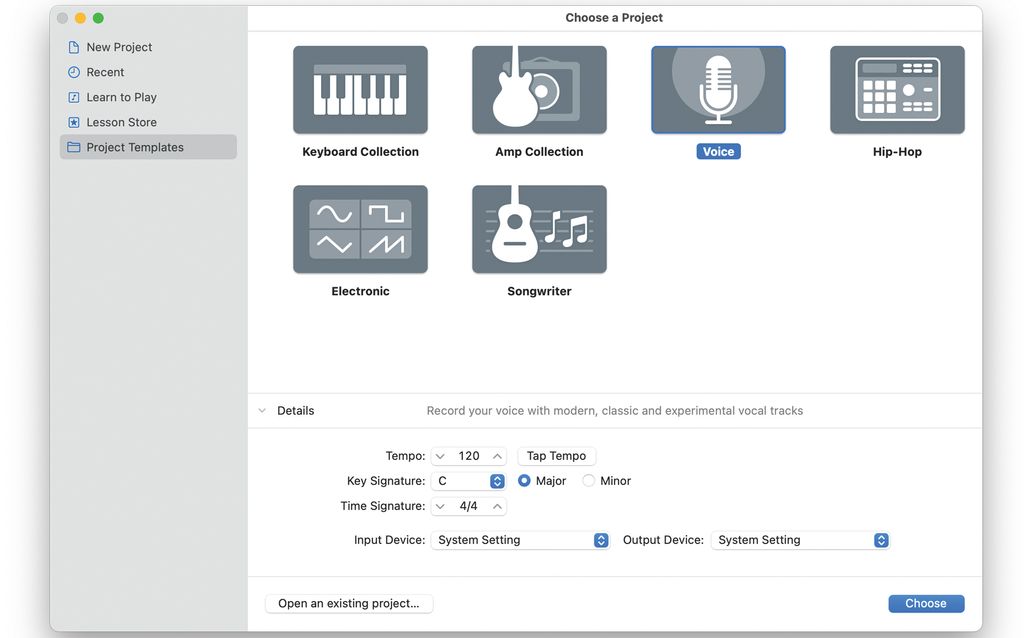Confirm with the Choose button
Screen dimensions: 1024x638
point(926,603)
